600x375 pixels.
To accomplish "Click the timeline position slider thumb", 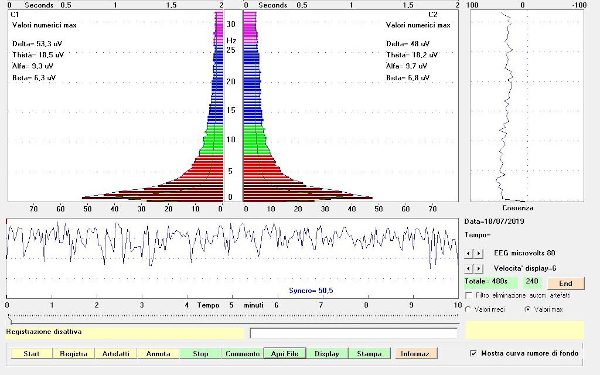I will 10,320.
